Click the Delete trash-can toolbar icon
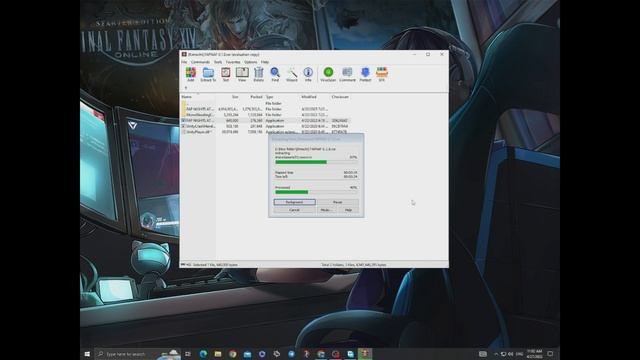The height and width of the screenshot is (360, 640). pyautogui.click(x=259, y=74)
